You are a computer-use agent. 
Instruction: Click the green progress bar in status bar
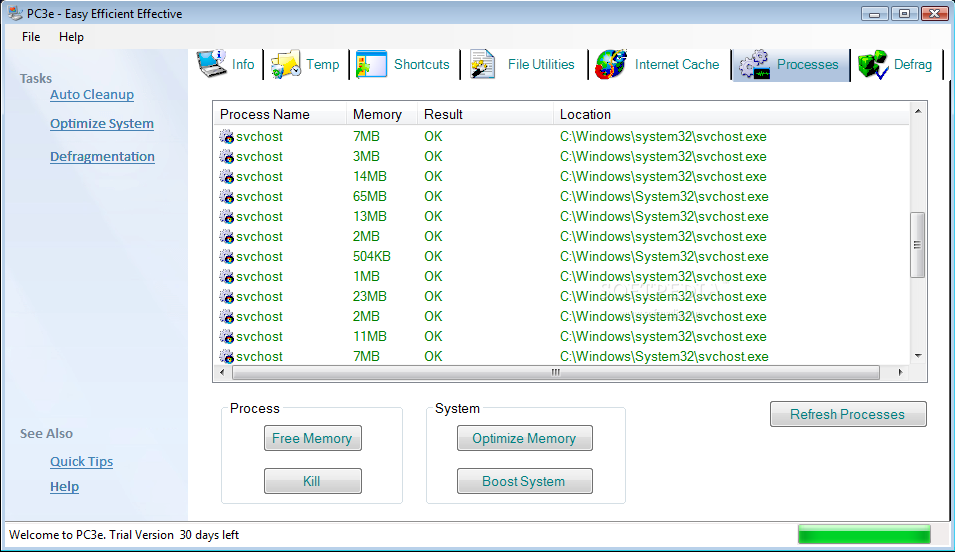(x=864, y=534)
